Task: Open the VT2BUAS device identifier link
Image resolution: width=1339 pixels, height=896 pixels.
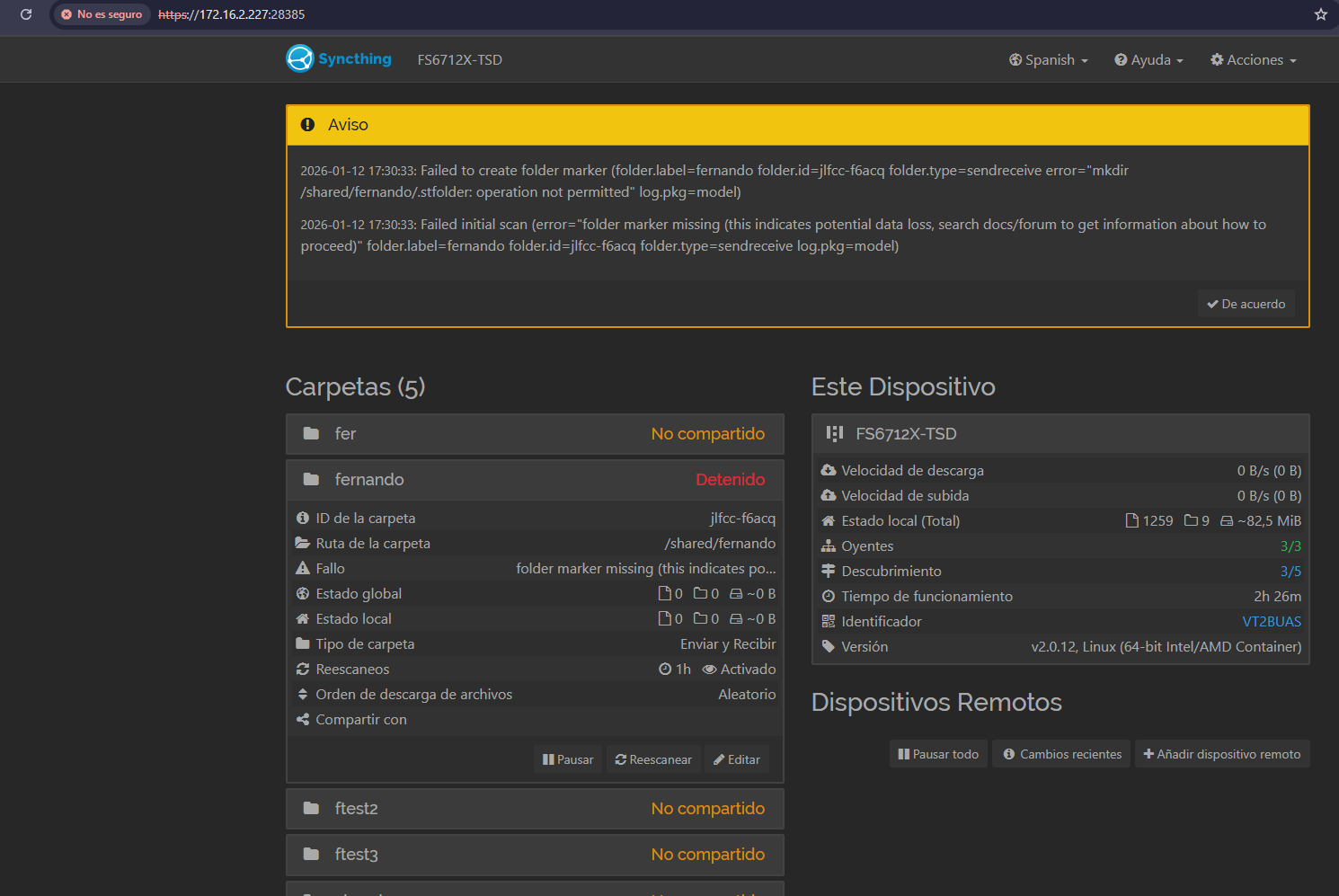Action: click(1271, 622)
